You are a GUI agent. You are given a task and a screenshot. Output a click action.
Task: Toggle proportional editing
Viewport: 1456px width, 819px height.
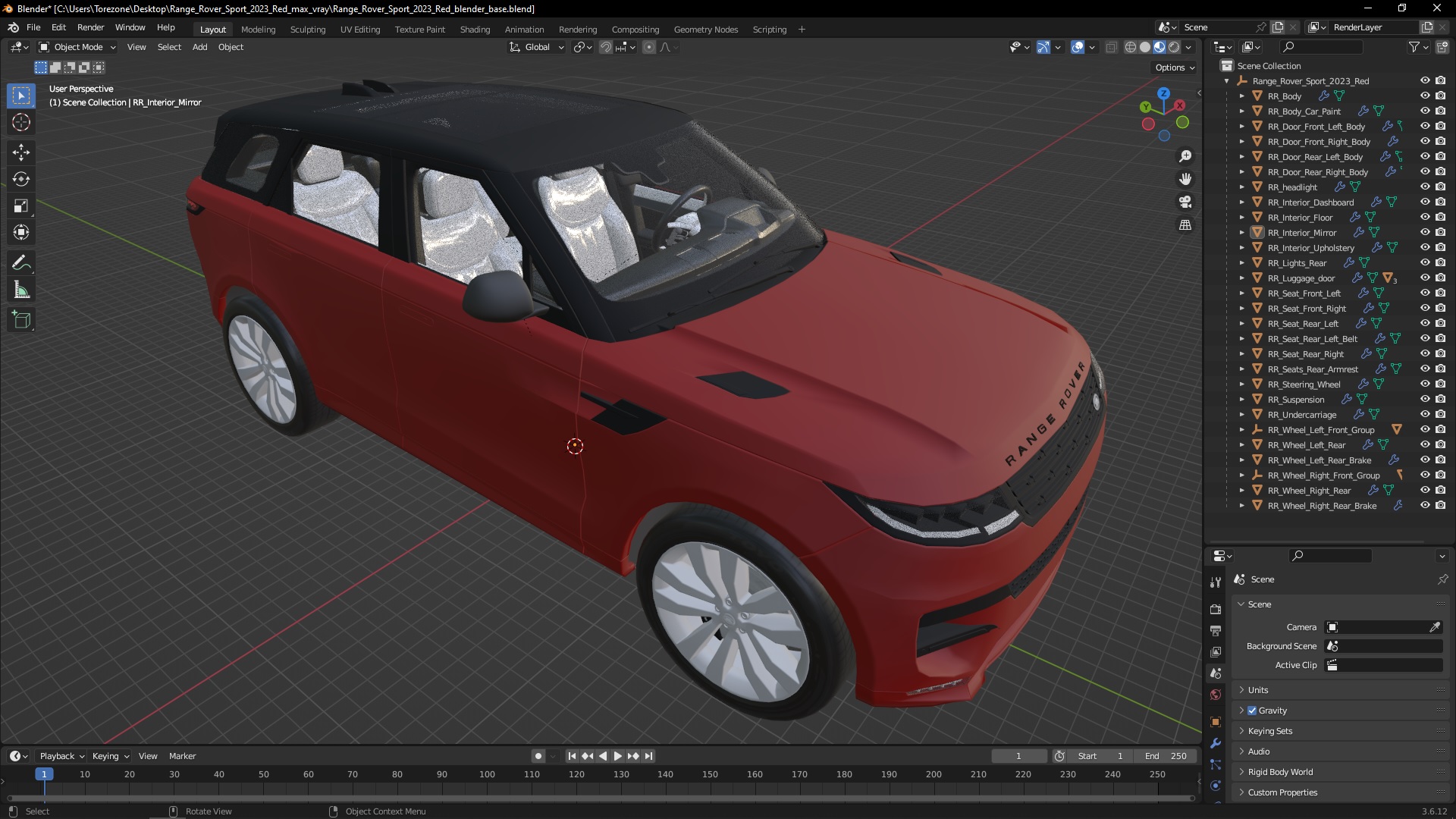[x=649, y=47]
